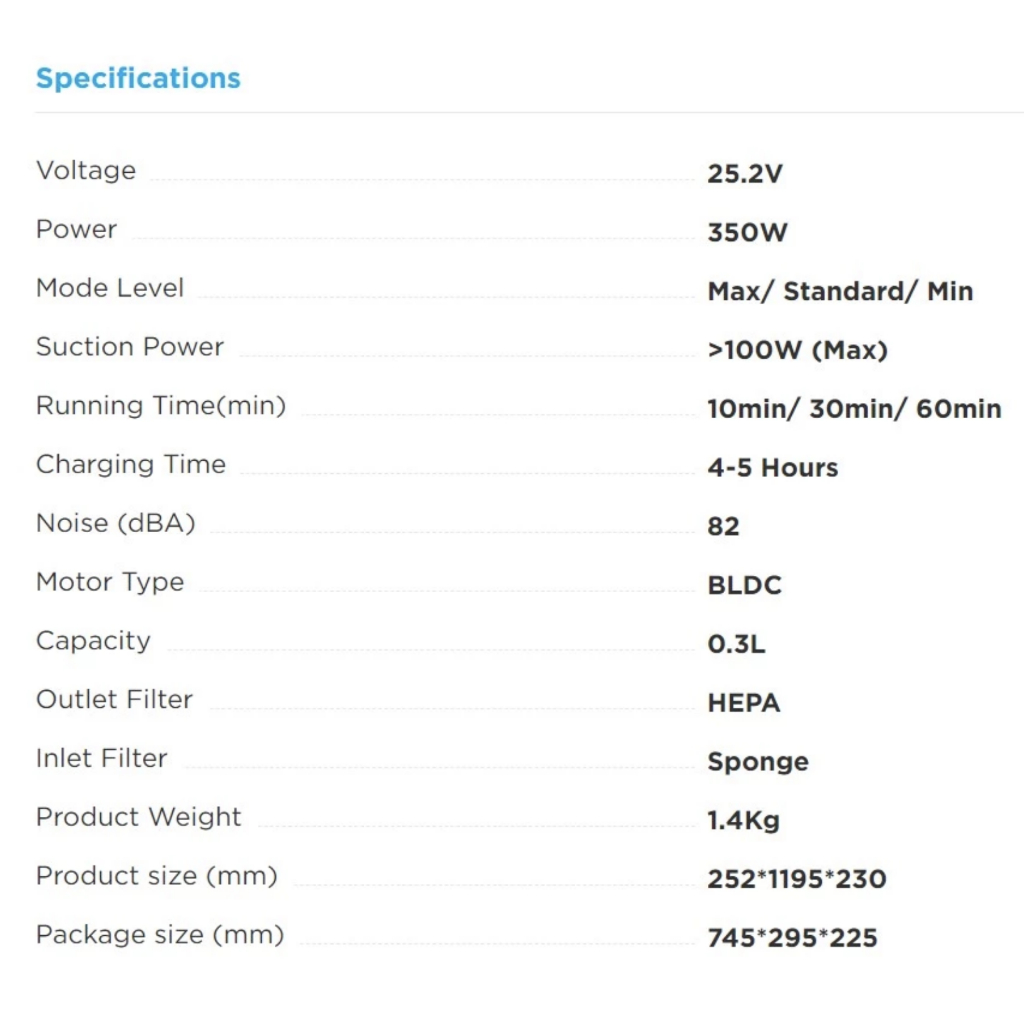The height and width of the screenshot is (1024, 1024).
Task: Click the 4-5 Hours charging value
Action: click(x=772, y=468)
